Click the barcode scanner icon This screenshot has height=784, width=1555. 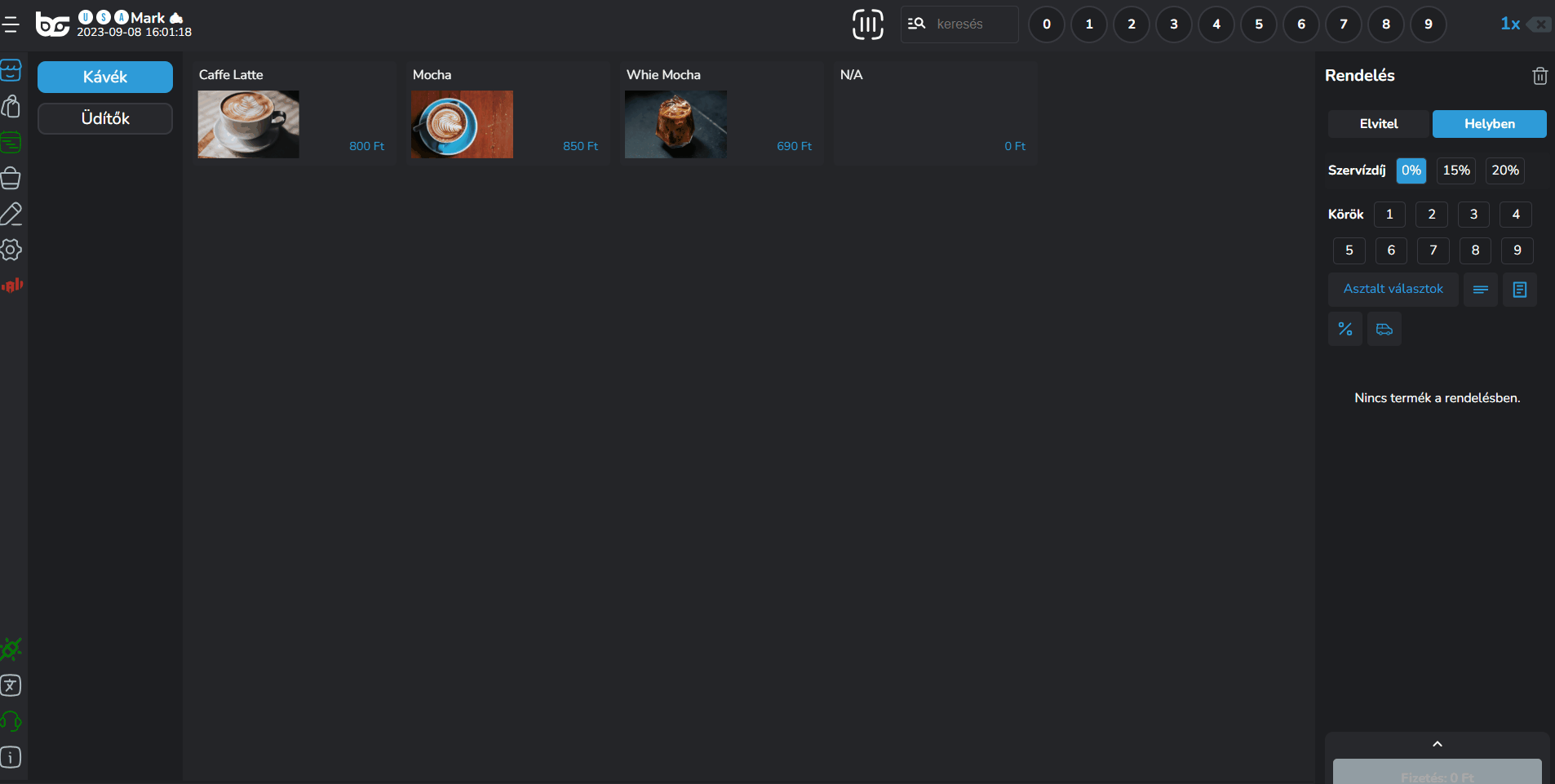tap(867, 24)
